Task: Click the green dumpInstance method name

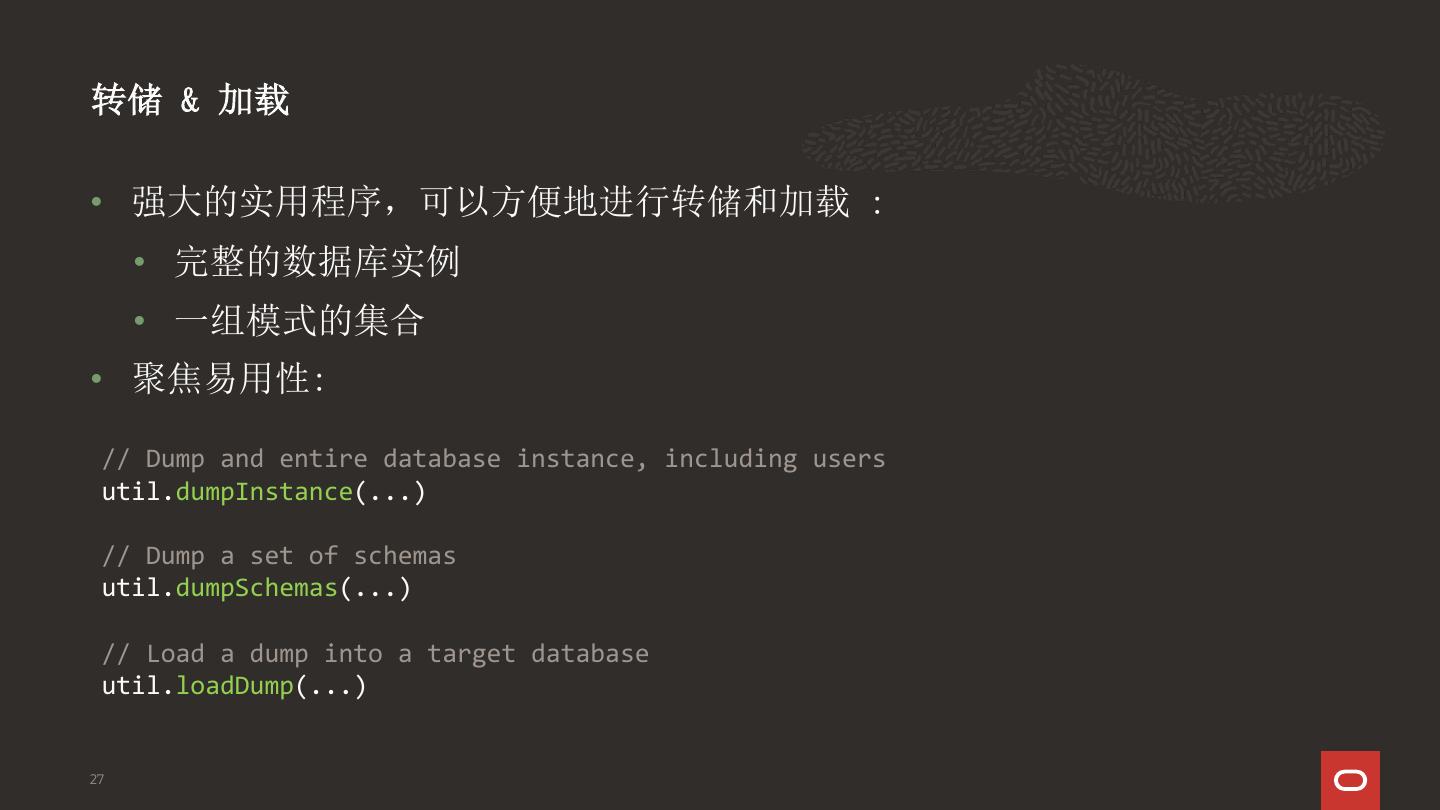Action: (264, 492)
